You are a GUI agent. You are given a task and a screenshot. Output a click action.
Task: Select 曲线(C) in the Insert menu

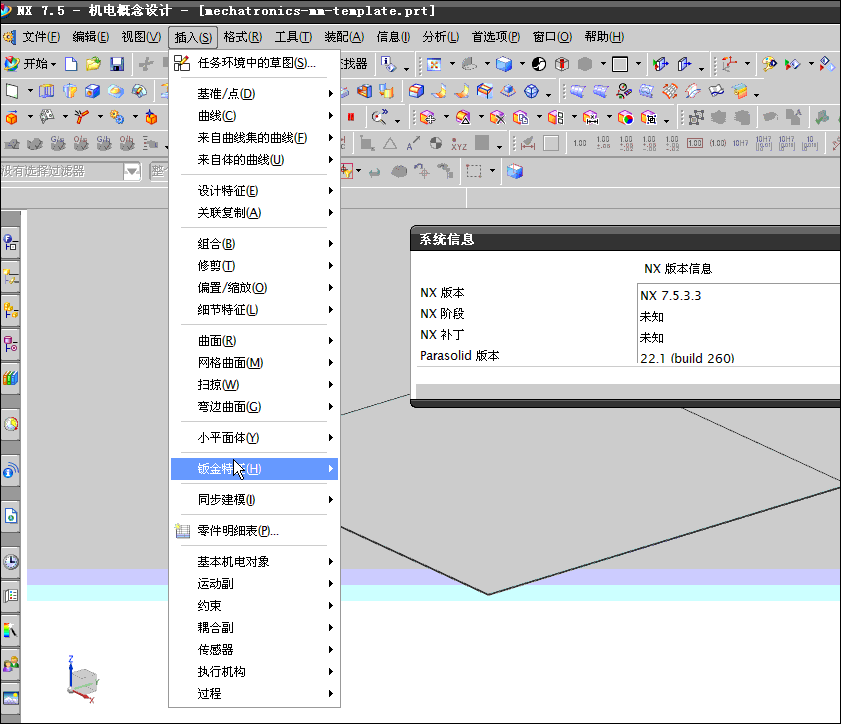254,115
